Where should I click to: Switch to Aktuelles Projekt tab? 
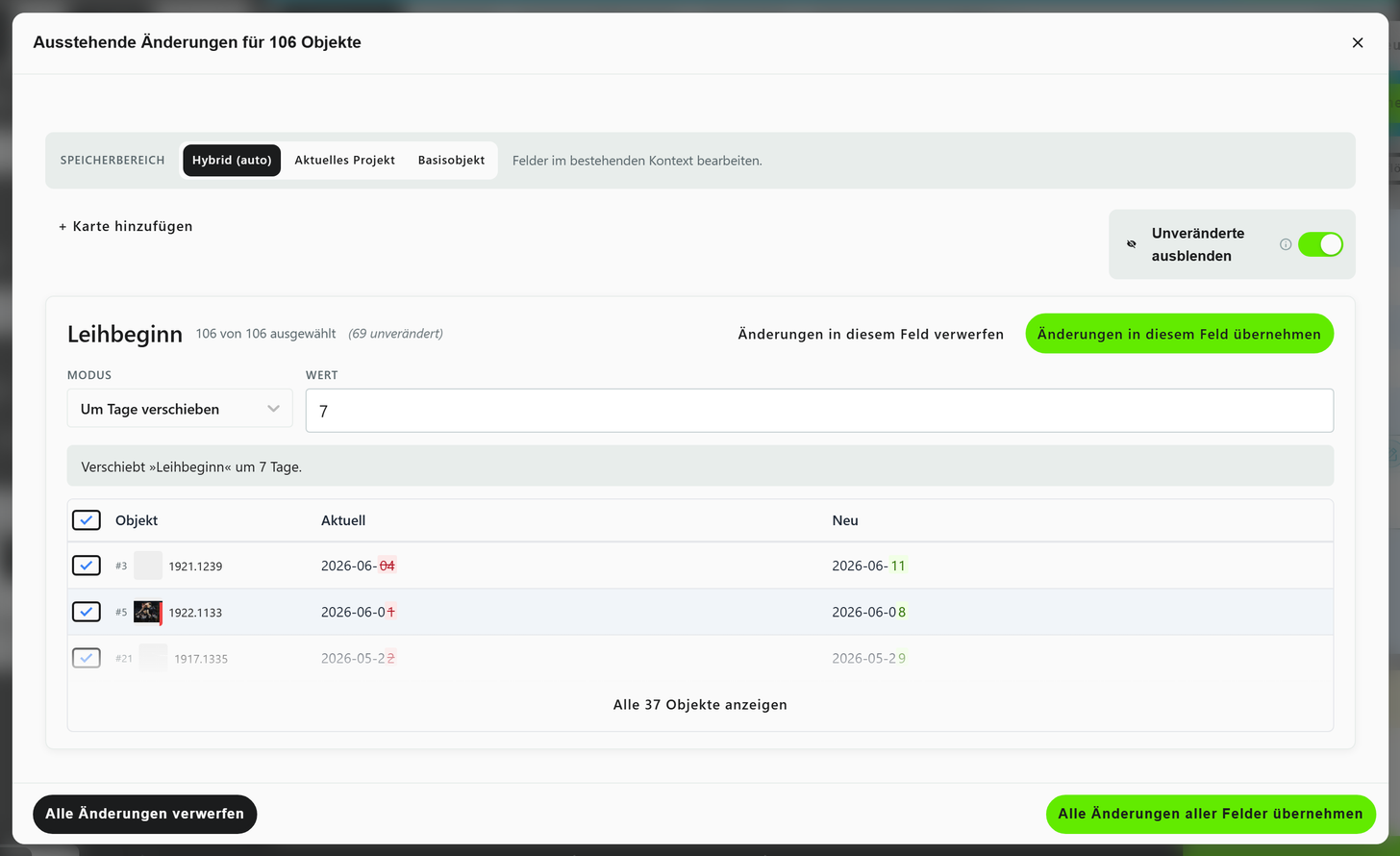pyautogui.click(x=345, y=161)
